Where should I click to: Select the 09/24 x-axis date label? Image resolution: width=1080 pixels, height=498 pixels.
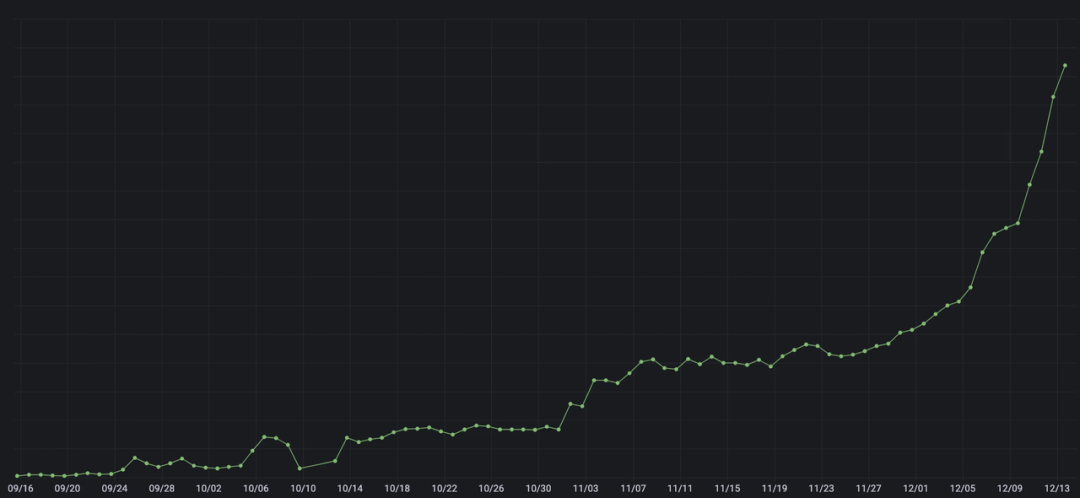114,489
